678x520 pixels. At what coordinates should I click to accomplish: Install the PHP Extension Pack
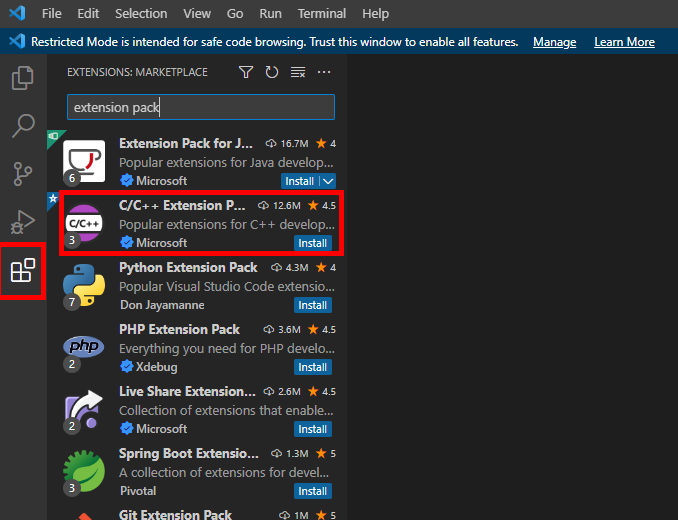coord(313,367)
